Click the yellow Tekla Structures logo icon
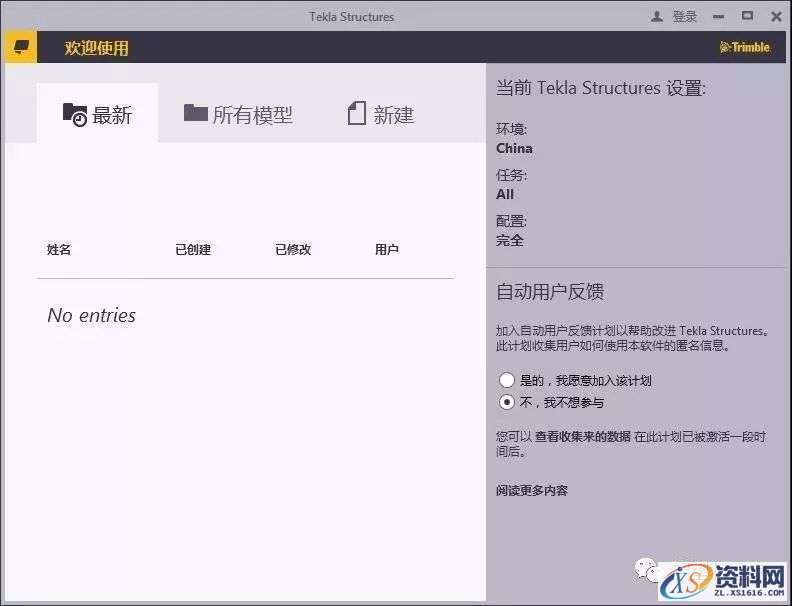Viewport: 792px width, 606px height. coord(19,47)
